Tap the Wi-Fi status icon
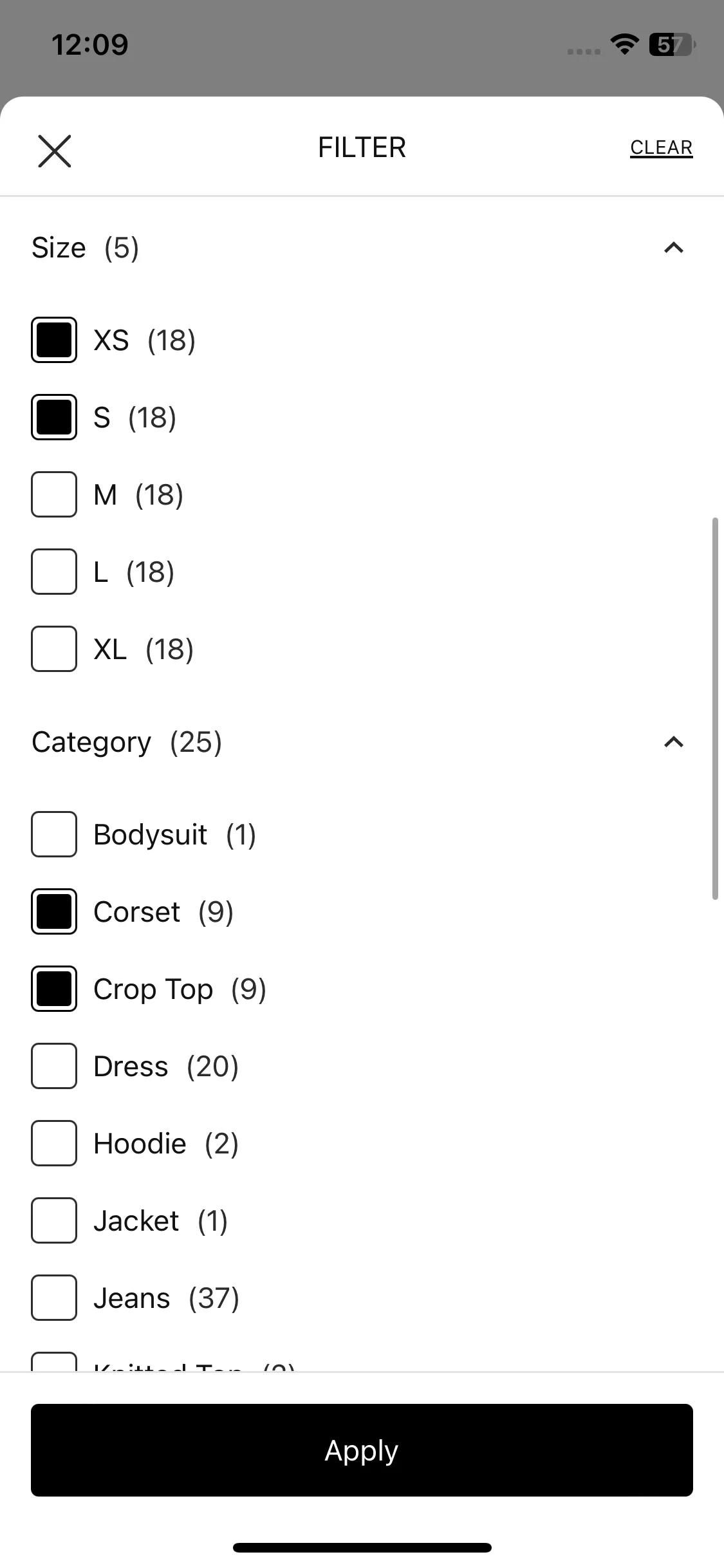 click(624, 44)
